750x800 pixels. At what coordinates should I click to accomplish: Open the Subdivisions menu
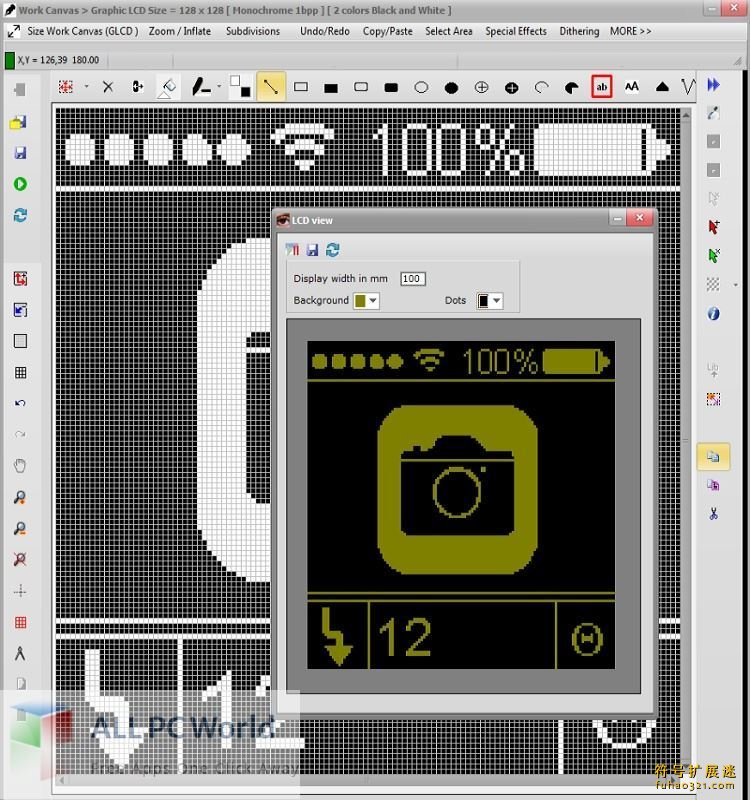coord(253,31)
